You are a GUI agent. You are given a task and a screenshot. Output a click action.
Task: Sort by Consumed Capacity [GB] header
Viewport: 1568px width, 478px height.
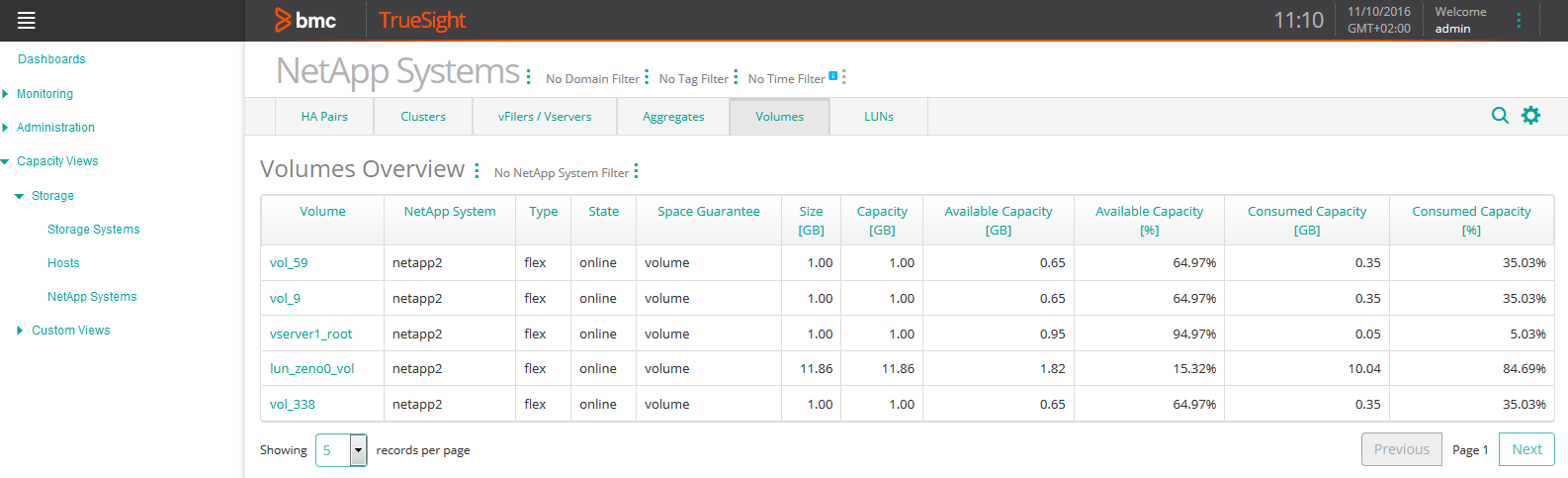[1307, 221]
